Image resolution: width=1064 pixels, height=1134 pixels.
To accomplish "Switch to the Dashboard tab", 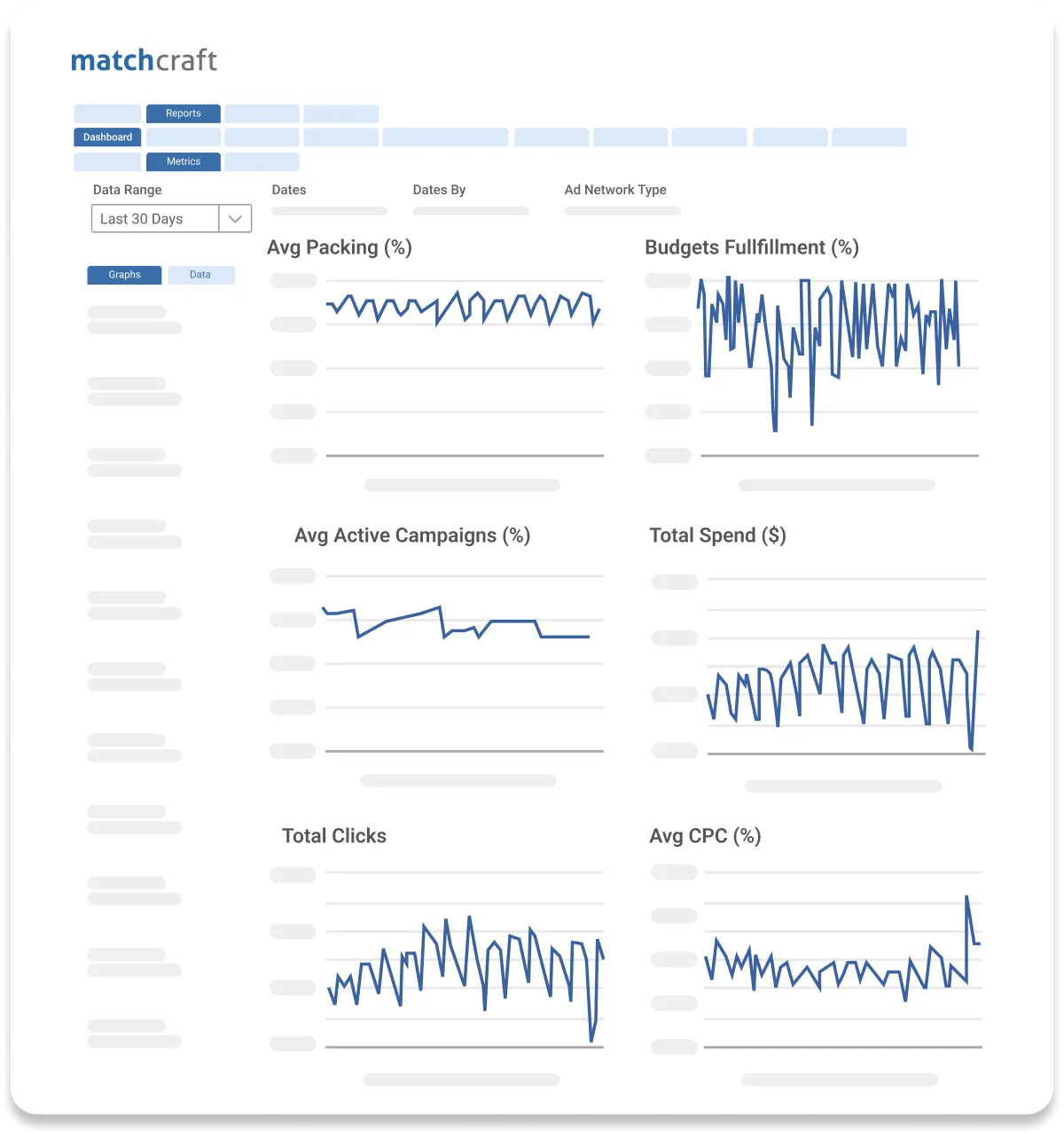I will point(106,137).
